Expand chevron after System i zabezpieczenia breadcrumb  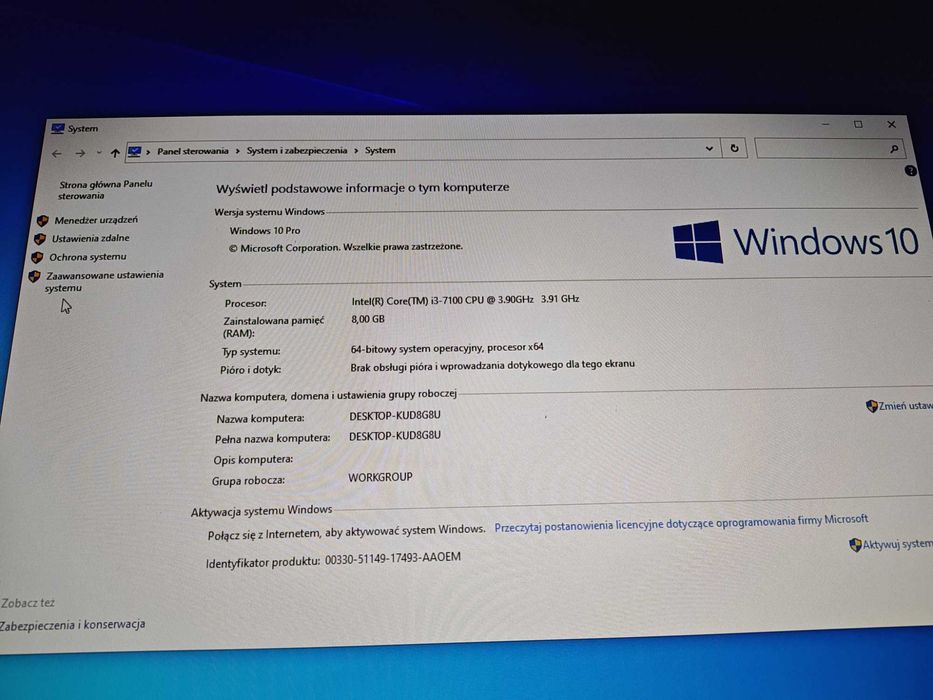click(356, 151)
